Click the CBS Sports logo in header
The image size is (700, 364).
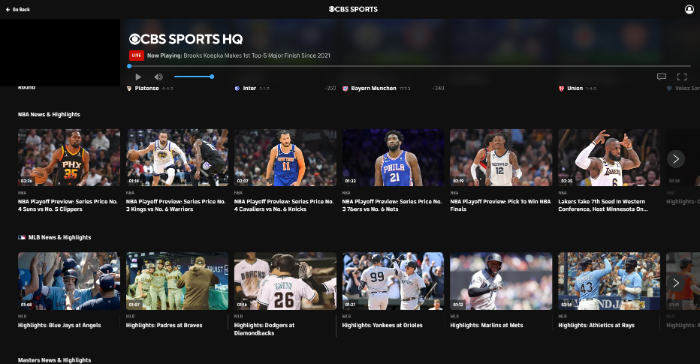(x=353, y=9)
